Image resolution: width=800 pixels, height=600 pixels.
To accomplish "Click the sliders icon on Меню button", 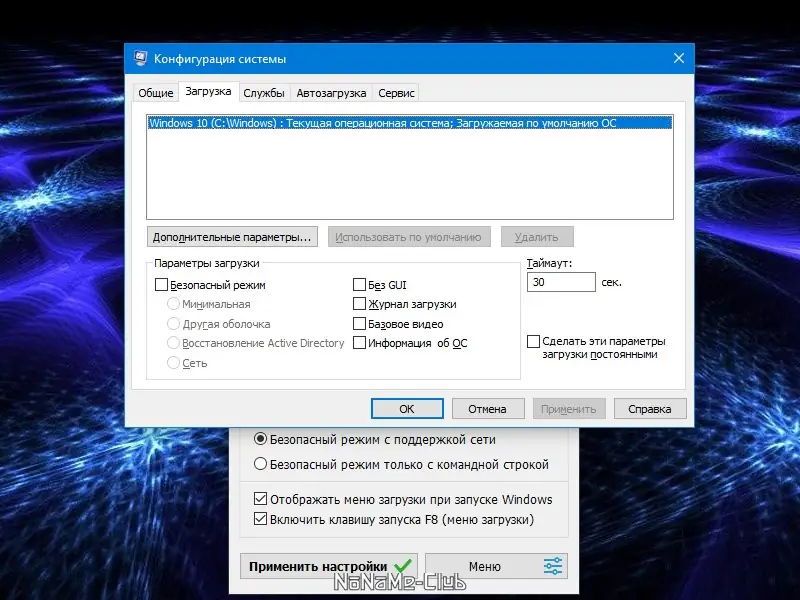I will (553, 566).
